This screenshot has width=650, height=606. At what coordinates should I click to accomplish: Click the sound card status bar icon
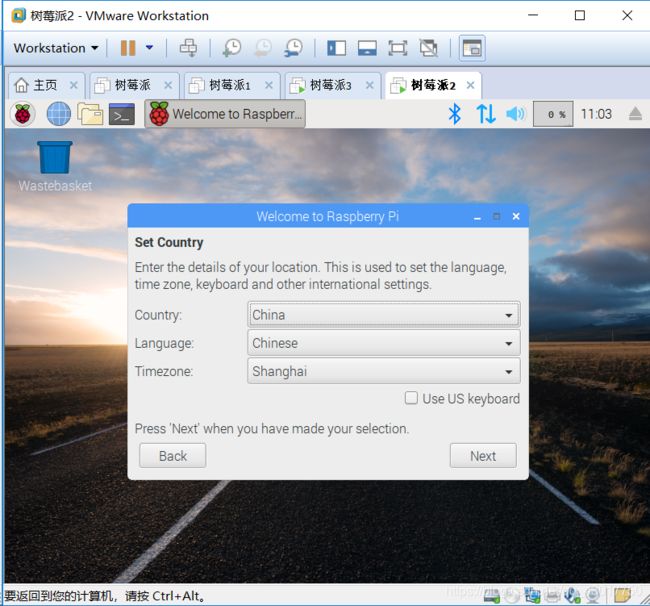(572, 596)
